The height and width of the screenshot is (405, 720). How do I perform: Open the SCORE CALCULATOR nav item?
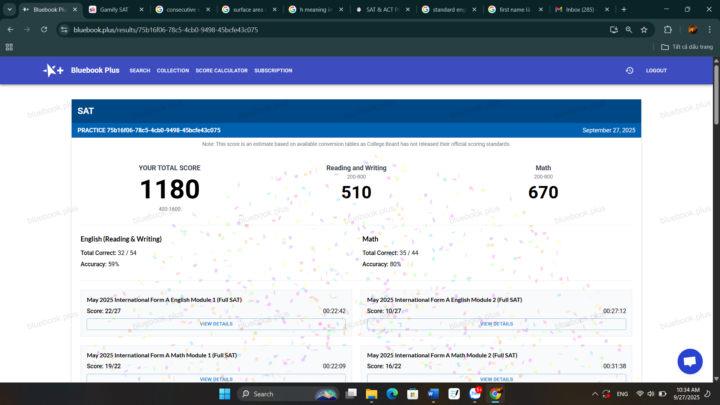pos(221,71)
